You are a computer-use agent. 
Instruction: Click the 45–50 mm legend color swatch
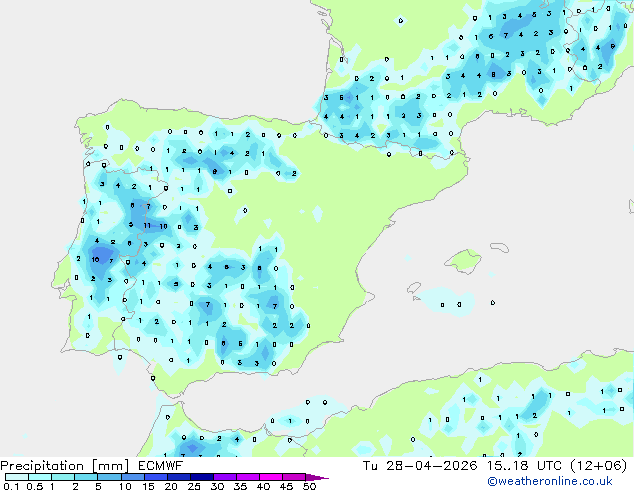[x=294, y=477]
